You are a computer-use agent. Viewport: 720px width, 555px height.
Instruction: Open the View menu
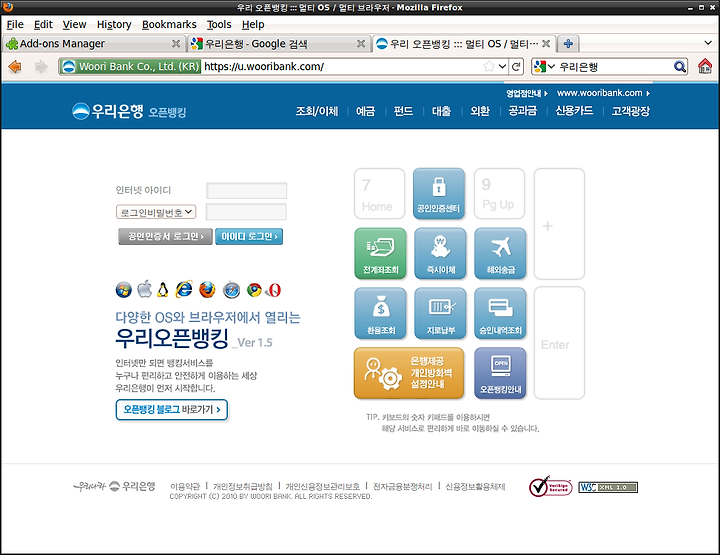74,24
